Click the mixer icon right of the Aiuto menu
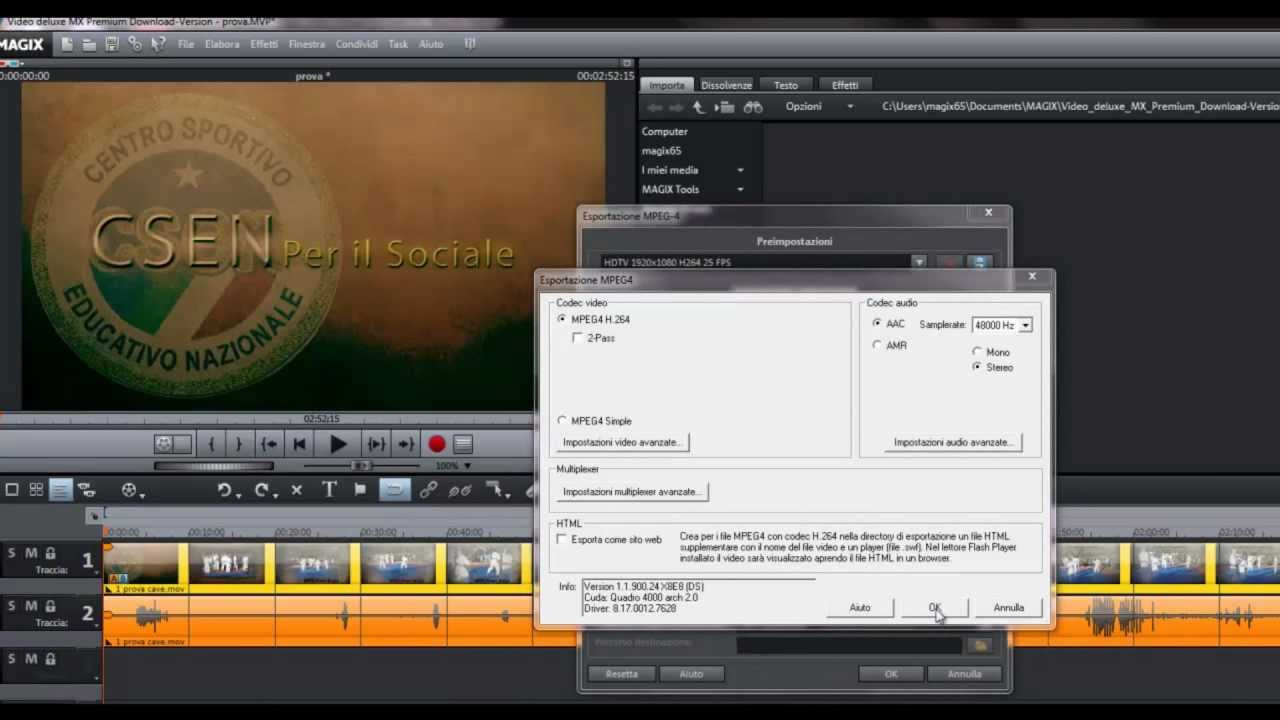Viewport: 1280px width, 720px height. 470,44
